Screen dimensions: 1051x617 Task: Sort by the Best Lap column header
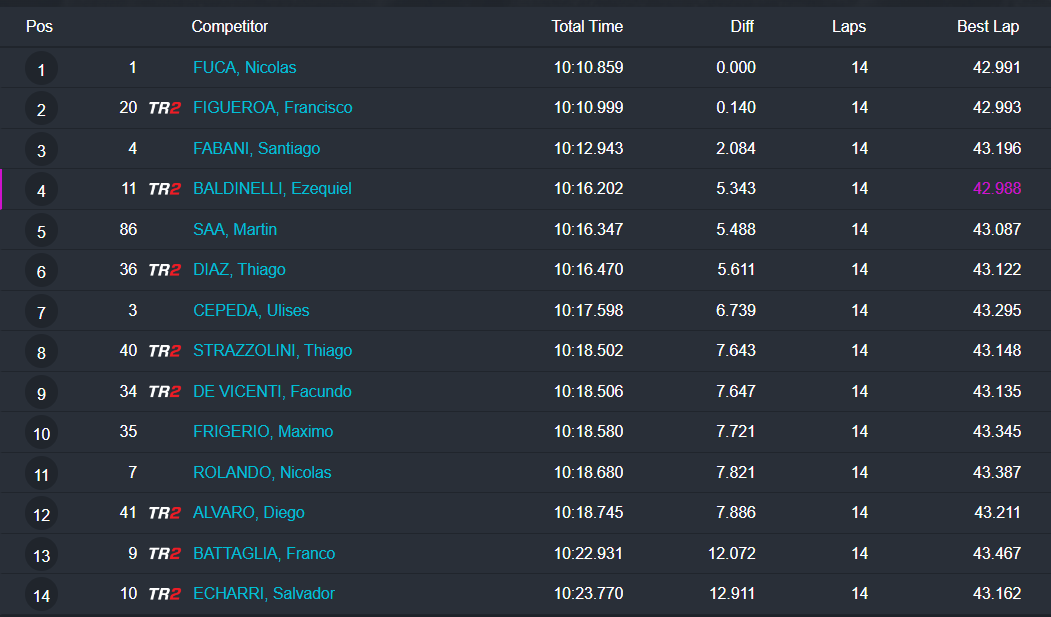click(x=988, y=27)
